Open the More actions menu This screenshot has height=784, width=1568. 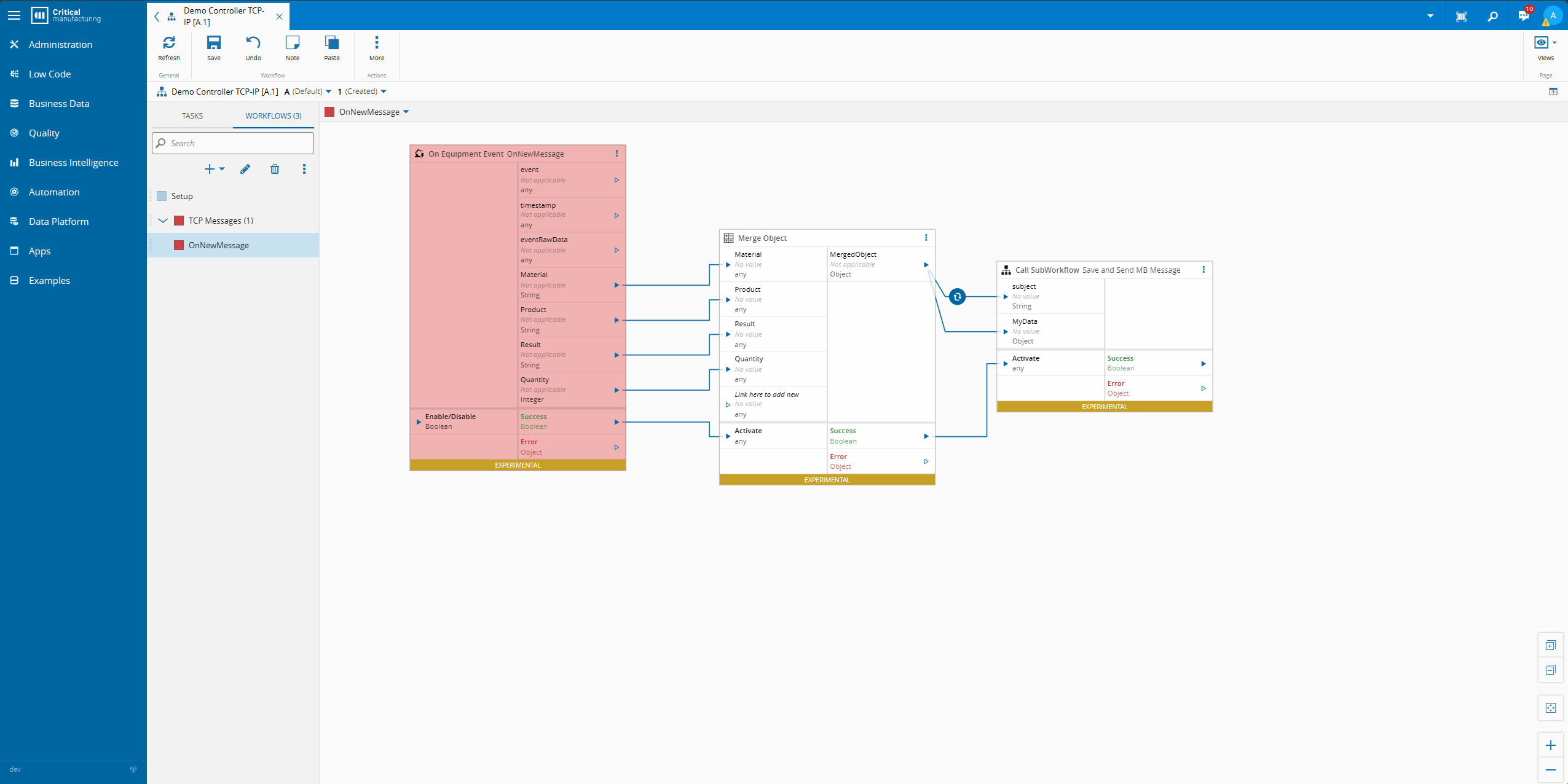(x=377, y=48)
